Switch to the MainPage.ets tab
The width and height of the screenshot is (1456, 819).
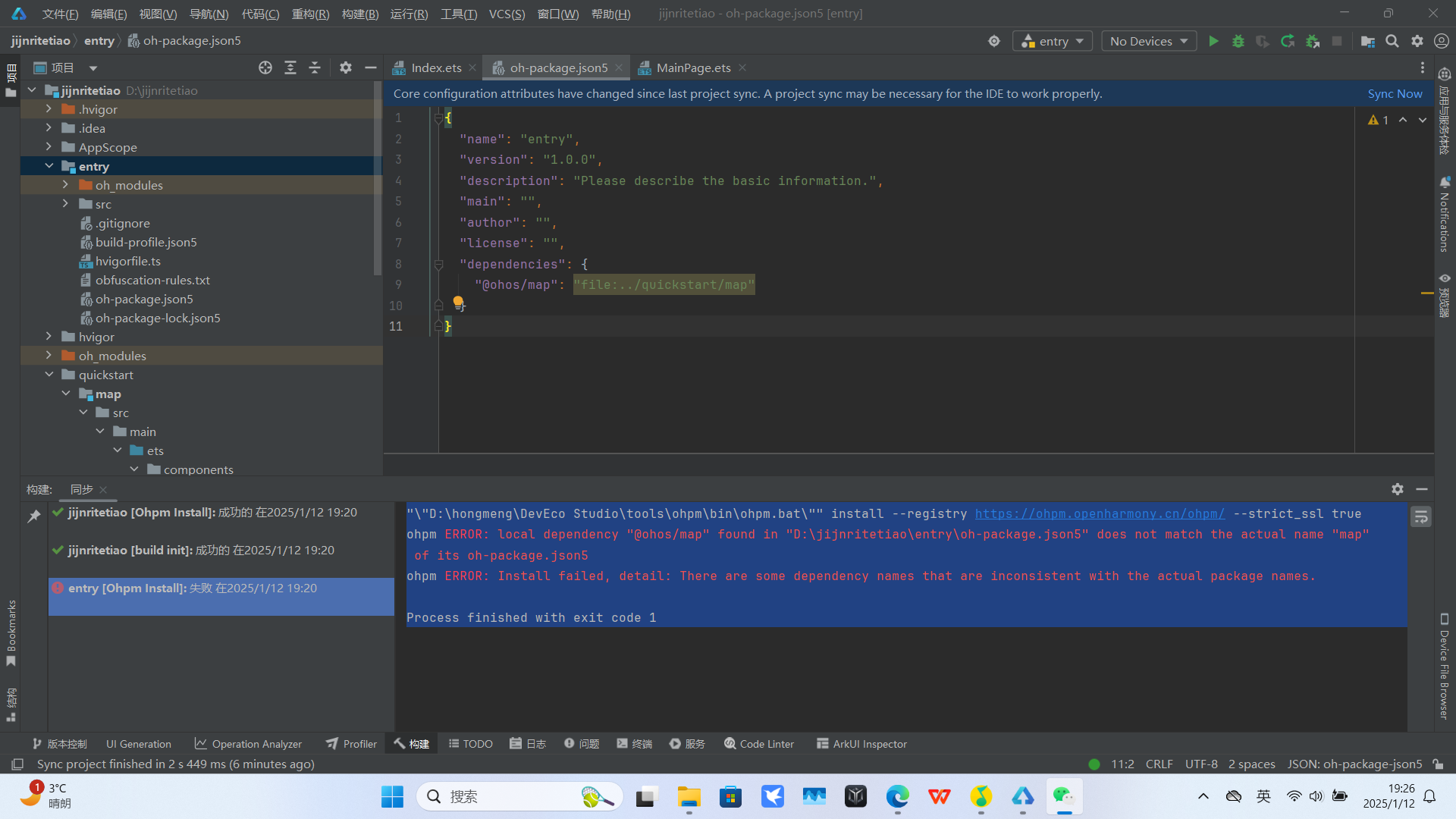click(x=693, y=67)
